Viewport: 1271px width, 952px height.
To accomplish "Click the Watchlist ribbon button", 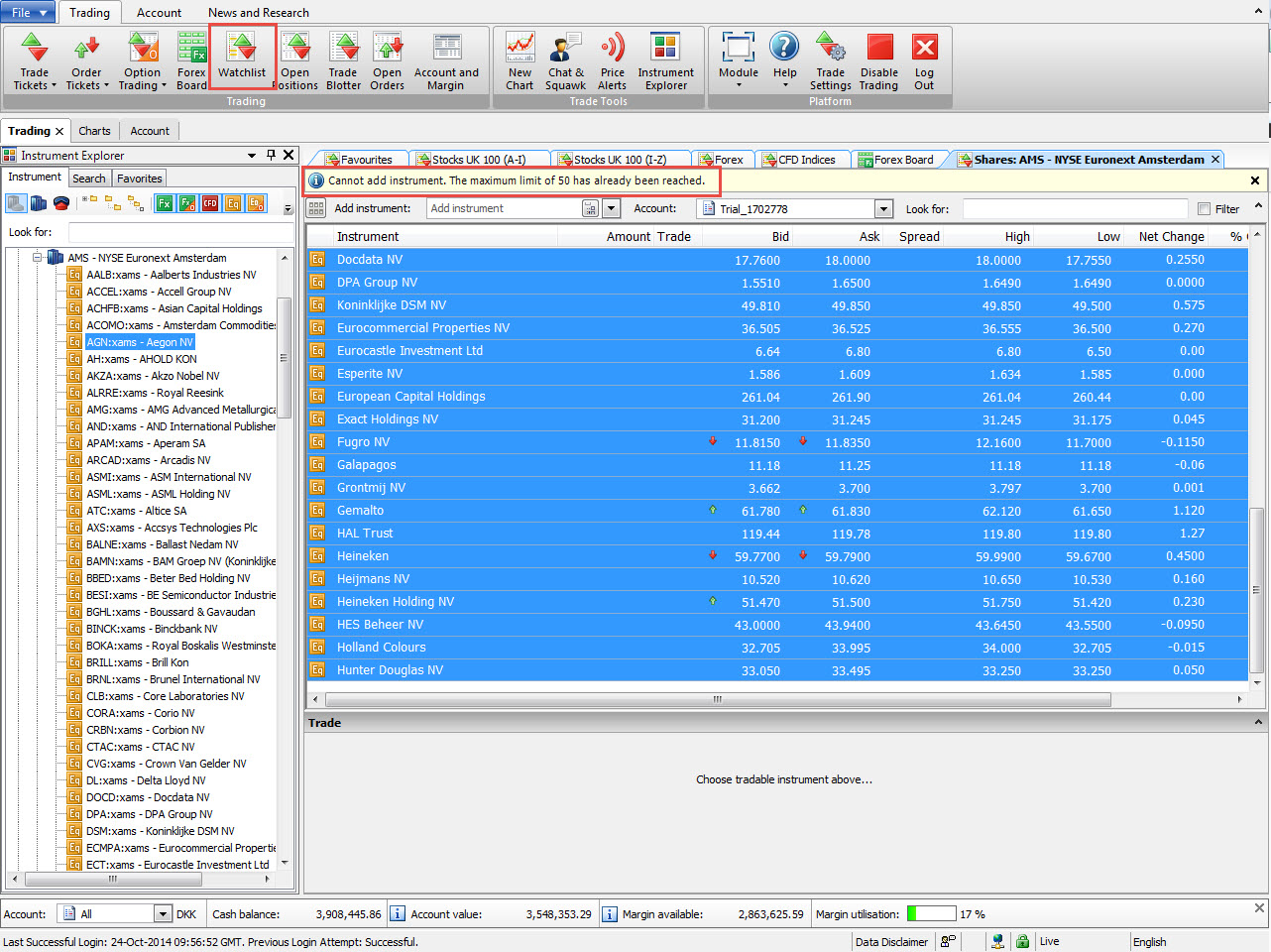I will (242, 58).
